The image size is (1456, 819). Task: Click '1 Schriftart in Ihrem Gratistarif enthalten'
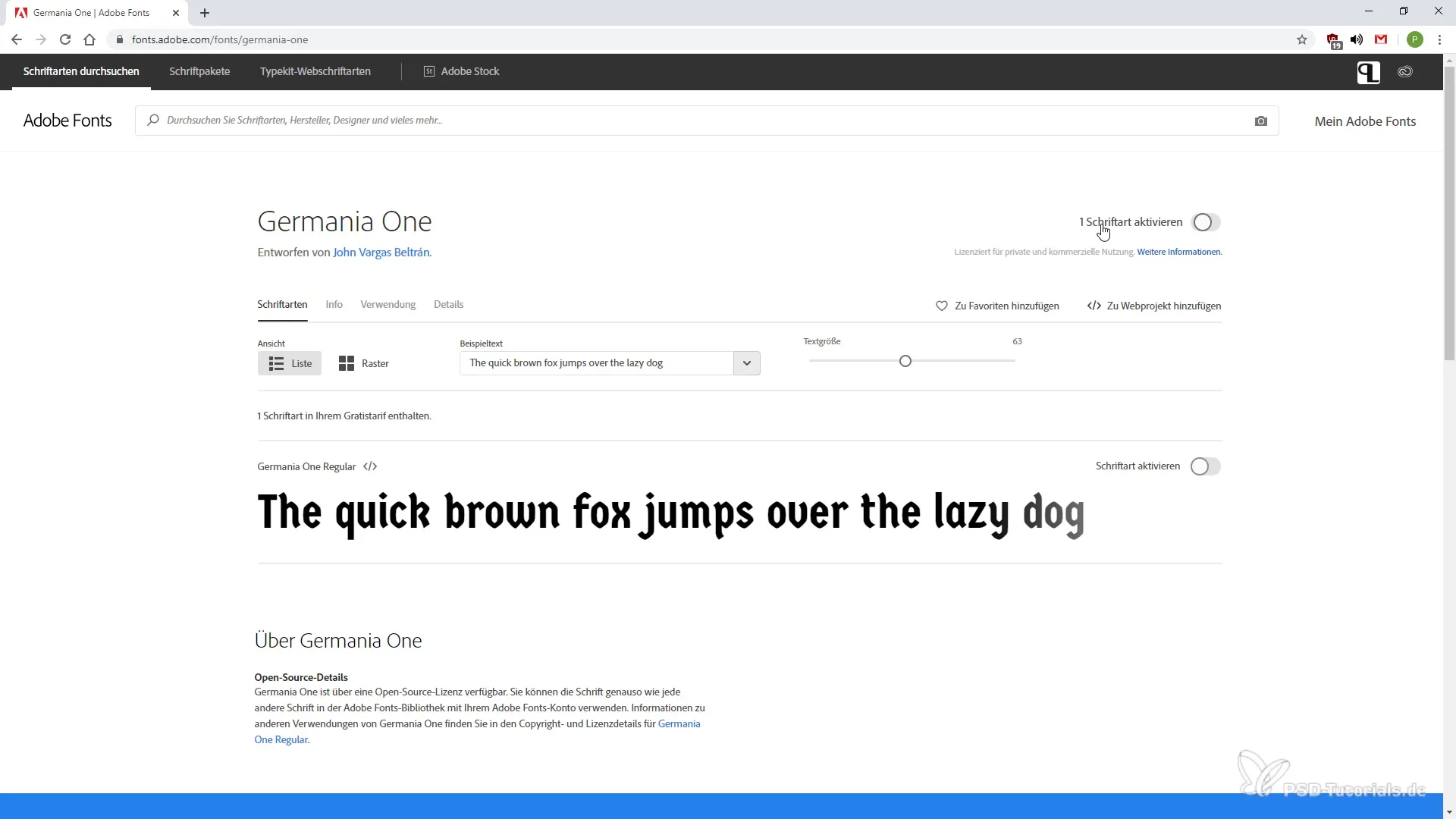pos(344,416)
